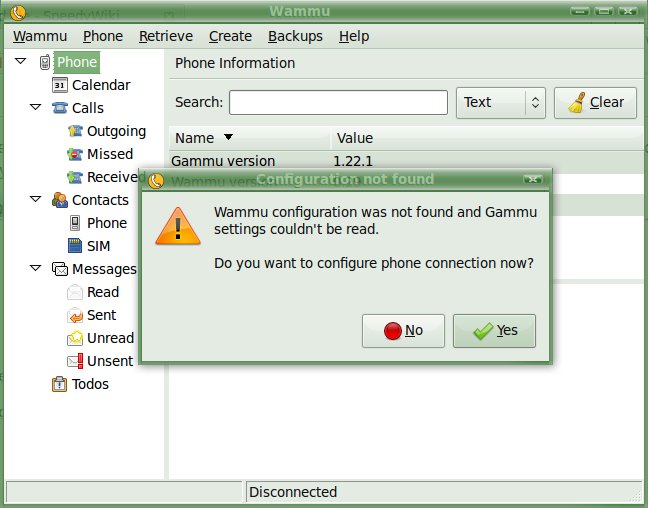Click the Calls telephone icon
The height and width of the screenshot is (508, 648).
point(60,108)
